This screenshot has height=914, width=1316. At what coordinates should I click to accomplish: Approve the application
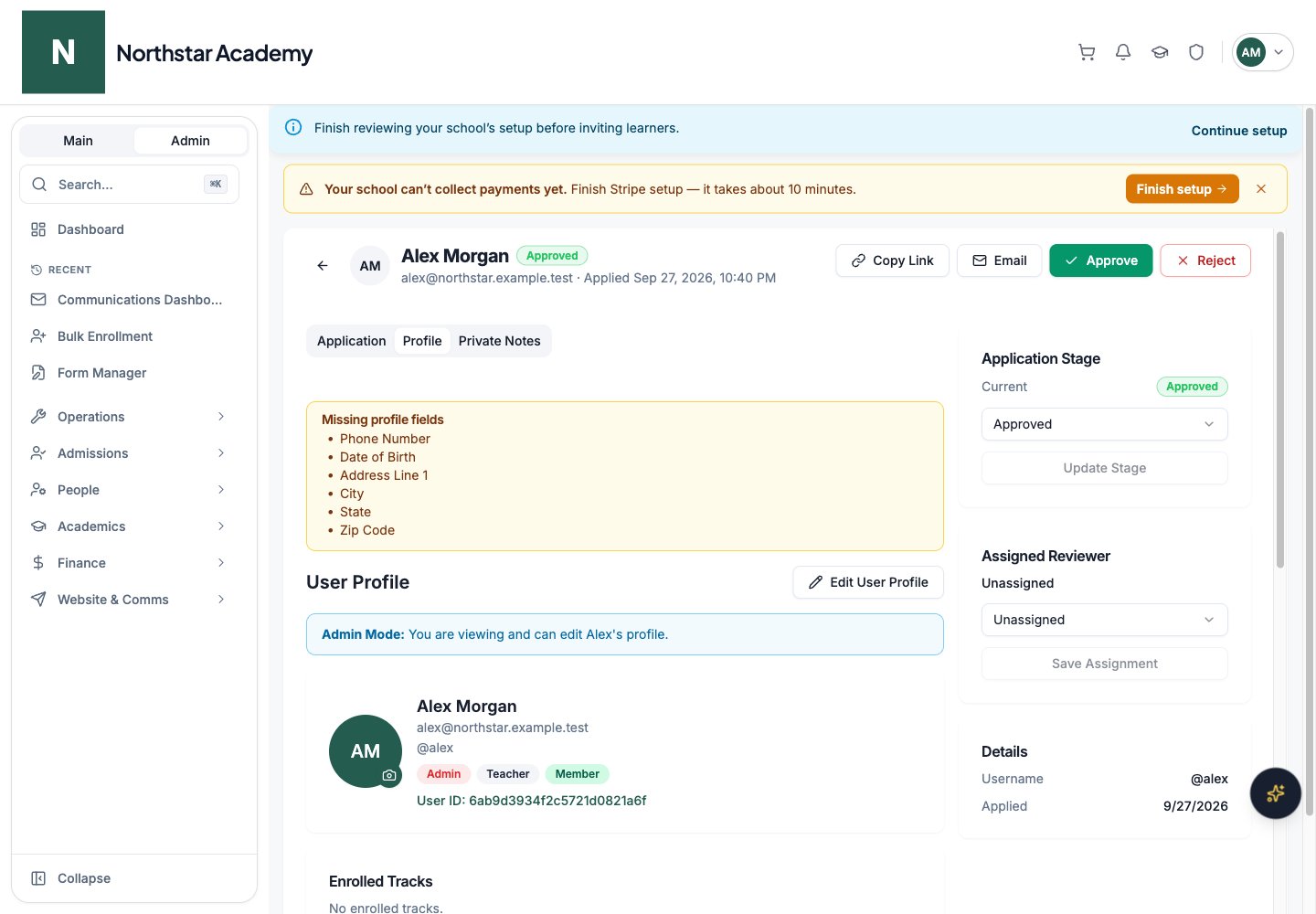click(x=1101, y=260)
